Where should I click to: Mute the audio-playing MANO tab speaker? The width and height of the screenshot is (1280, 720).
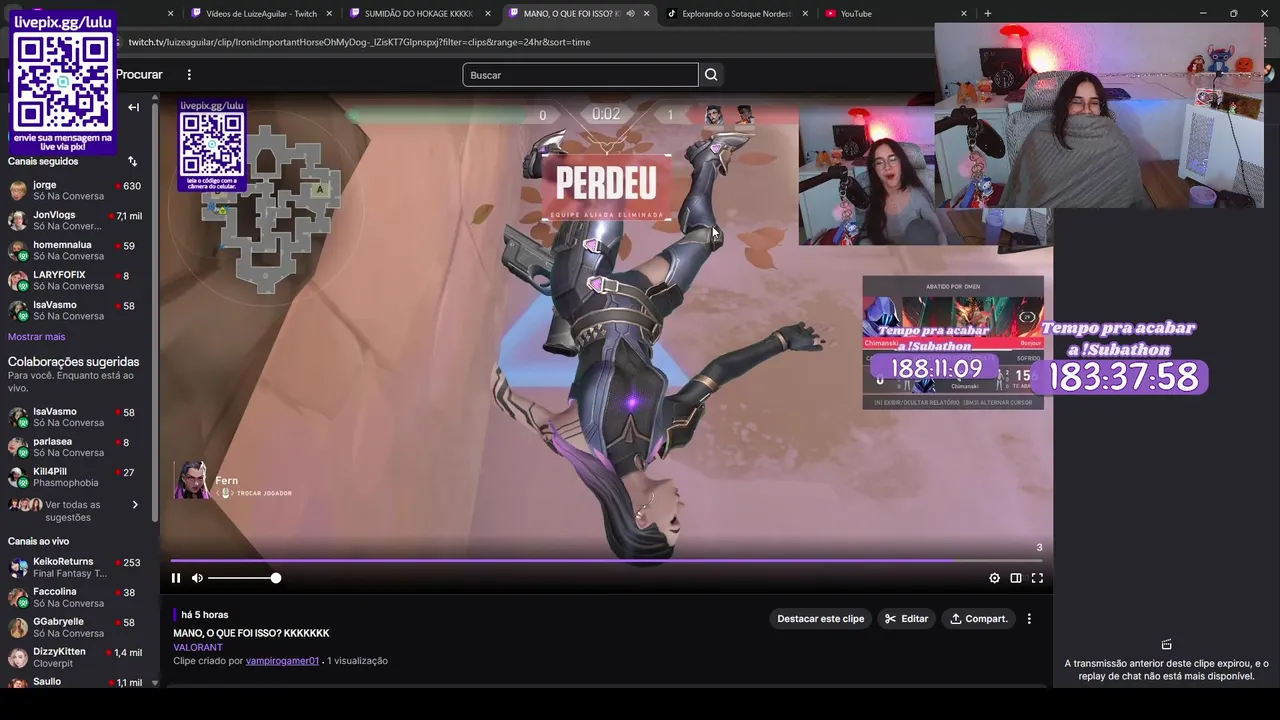pos(630,14)
